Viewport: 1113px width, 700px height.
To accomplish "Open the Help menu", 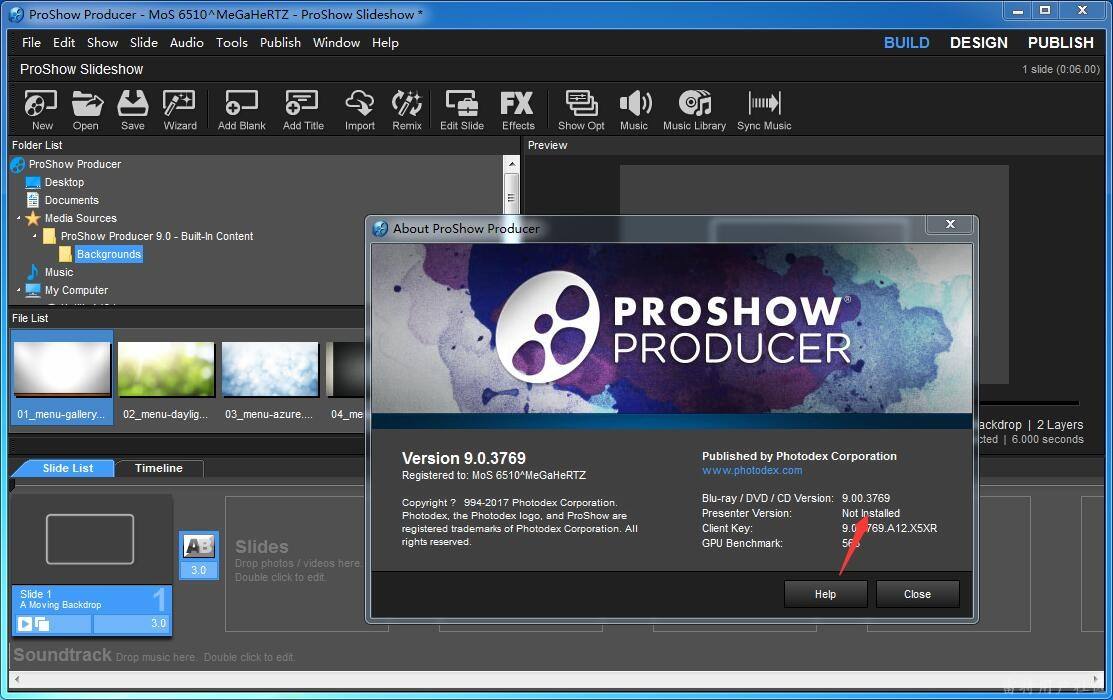I will [385, 43].
